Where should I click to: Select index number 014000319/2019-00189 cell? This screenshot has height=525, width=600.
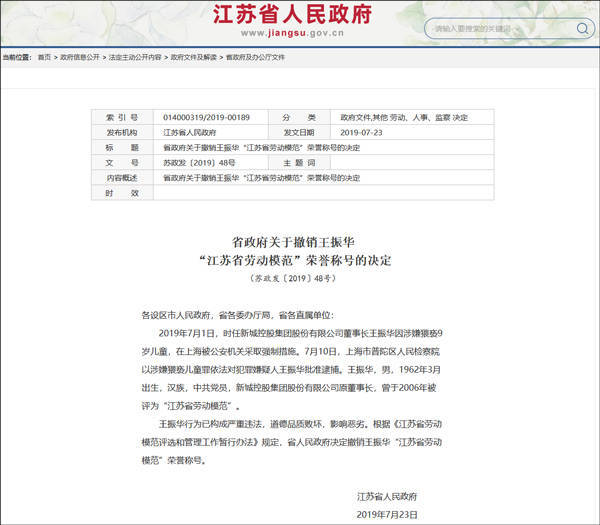[210, 117]
